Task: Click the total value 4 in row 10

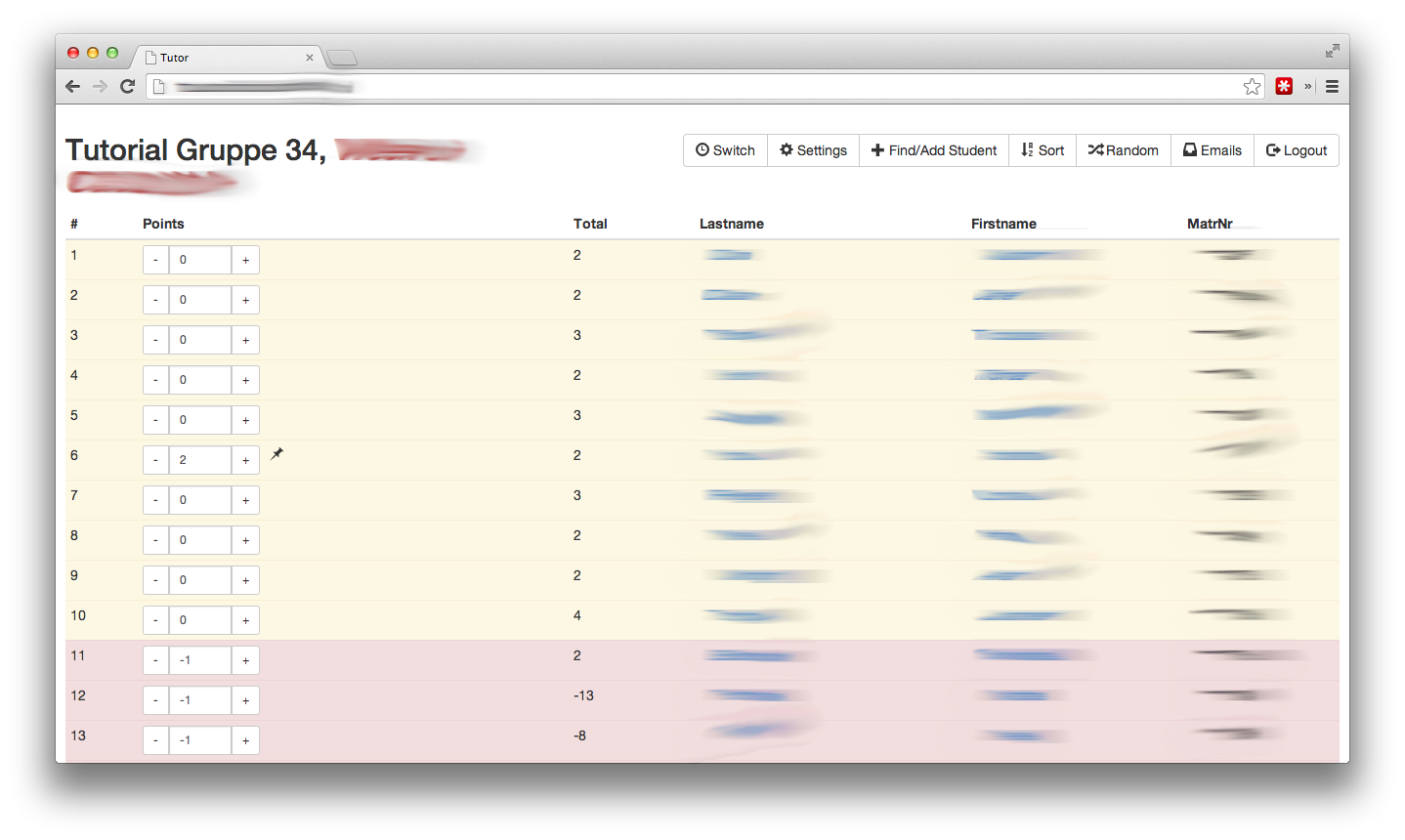Action: tap(577, 615)
